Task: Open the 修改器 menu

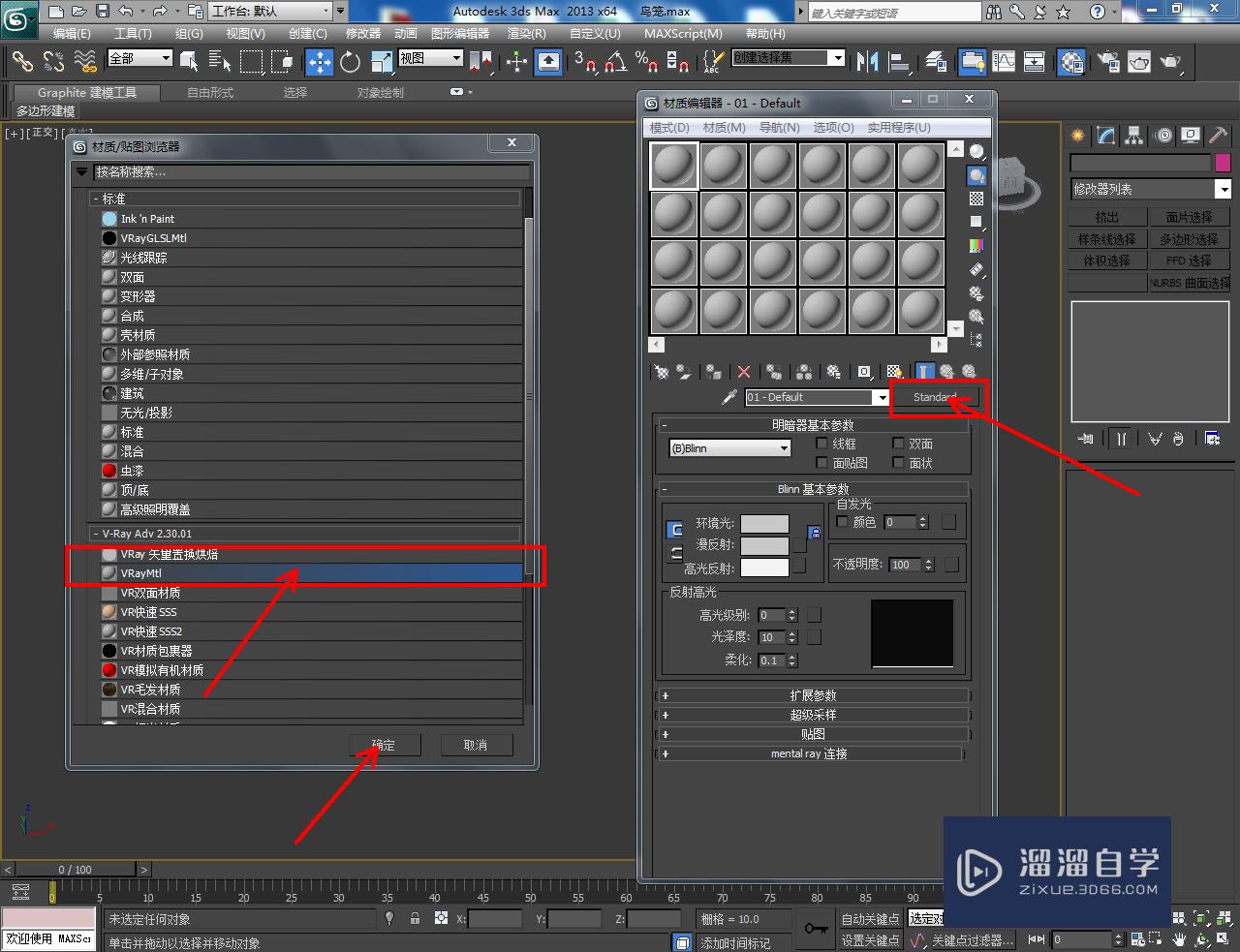Action: point(363,33)
